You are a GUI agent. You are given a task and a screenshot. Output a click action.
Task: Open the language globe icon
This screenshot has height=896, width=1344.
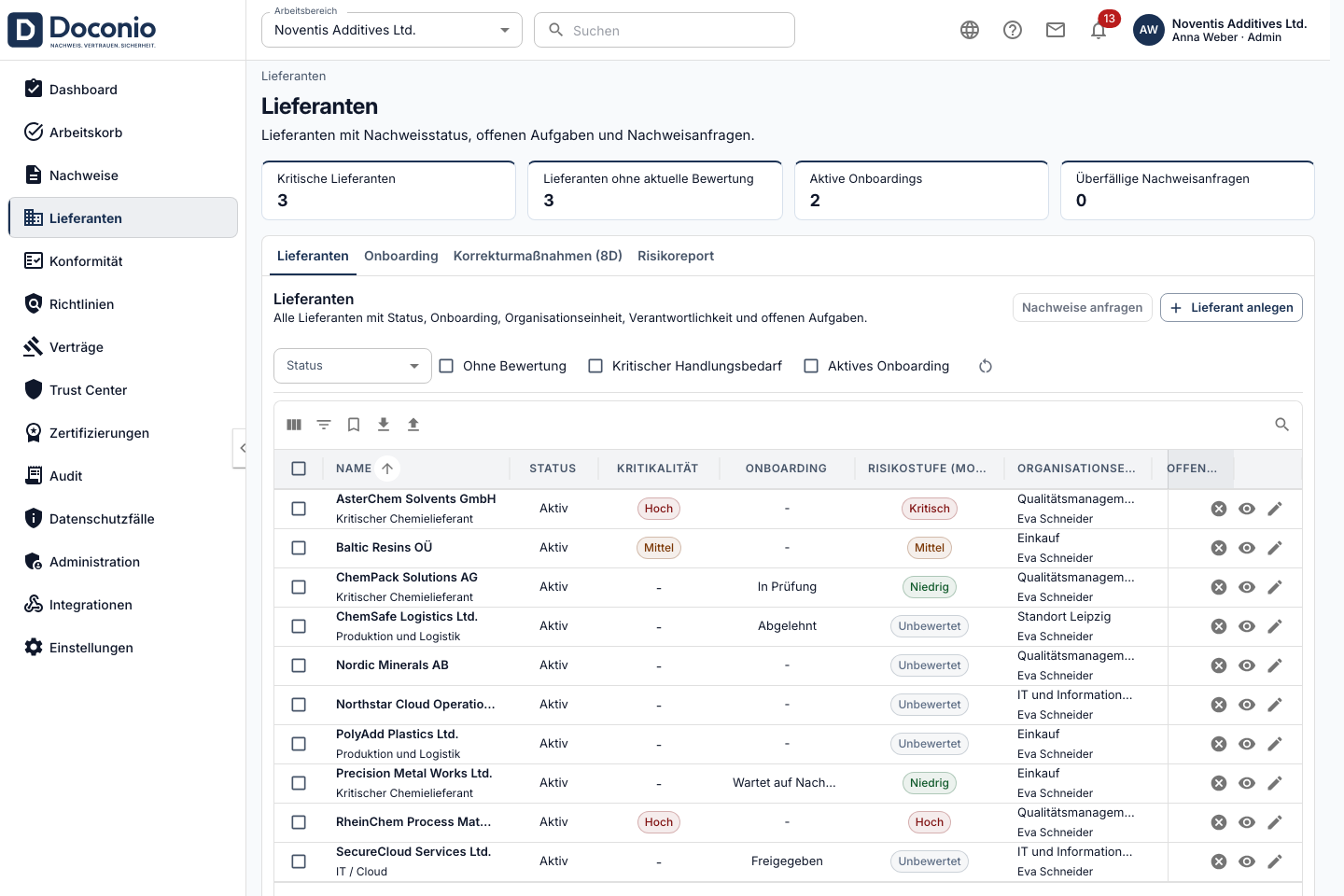pos(970,30)
